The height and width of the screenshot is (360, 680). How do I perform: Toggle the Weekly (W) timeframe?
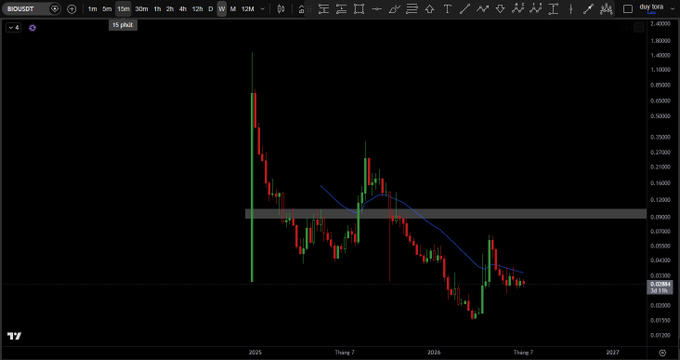(222, 9)
